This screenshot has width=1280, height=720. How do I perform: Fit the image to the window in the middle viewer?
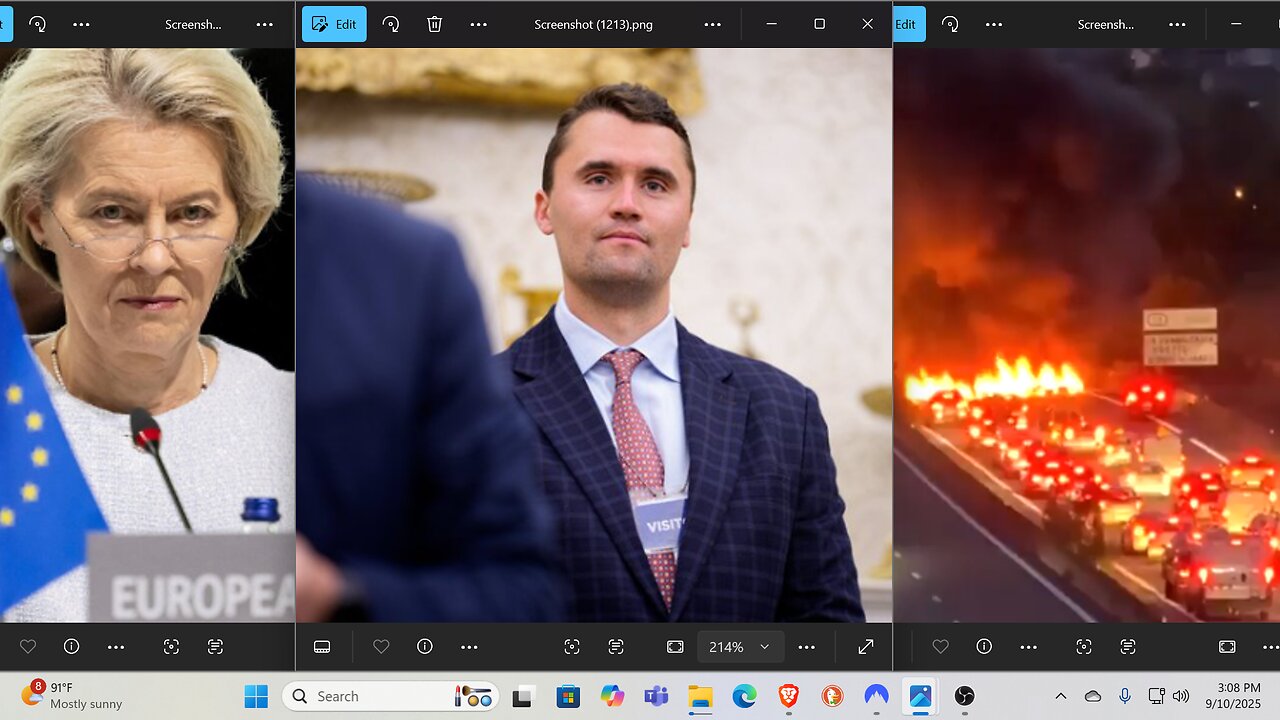point(675,647)
